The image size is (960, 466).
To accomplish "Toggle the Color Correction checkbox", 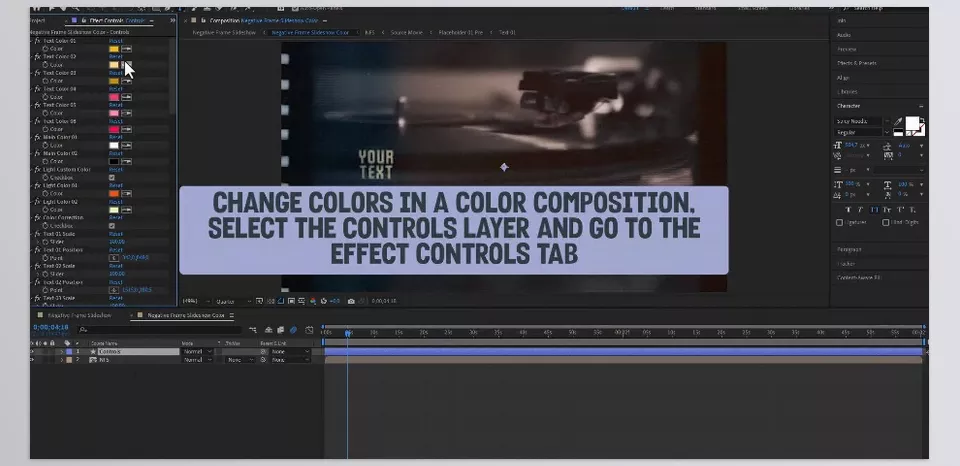I will (x=111, y=226).
